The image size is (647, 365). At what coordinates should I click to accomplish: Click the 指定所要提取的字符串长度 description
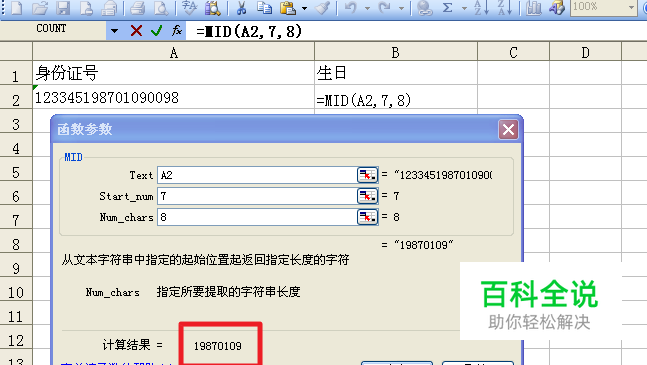point(228,292)
